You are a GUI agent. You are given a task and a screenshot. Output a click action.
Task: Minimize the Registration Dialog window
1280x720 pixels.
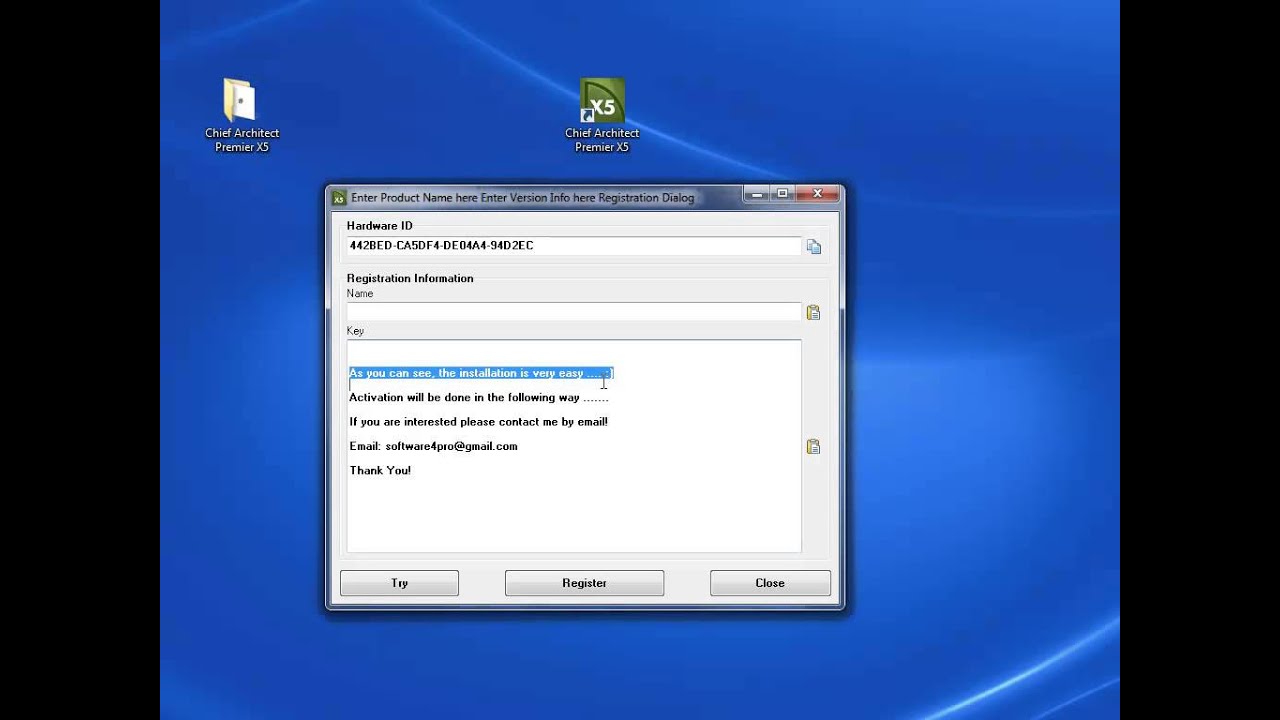pyautogui.click(x=759, y=194)
